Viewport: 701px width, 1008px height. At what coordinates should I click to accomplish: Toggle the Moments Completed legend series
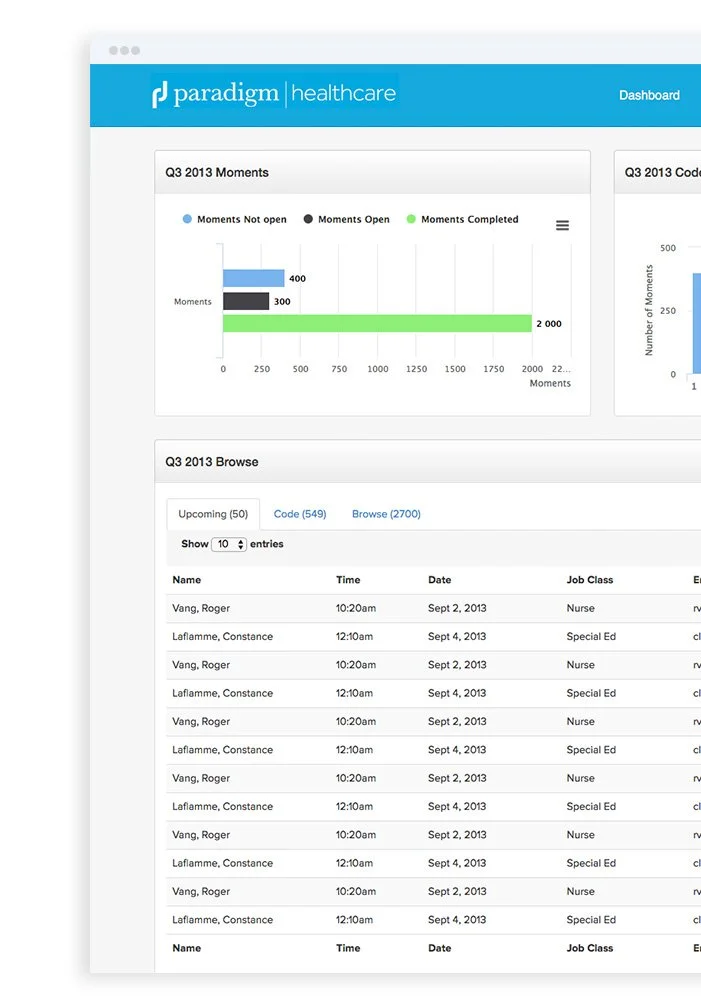click(x=462, y=219)
